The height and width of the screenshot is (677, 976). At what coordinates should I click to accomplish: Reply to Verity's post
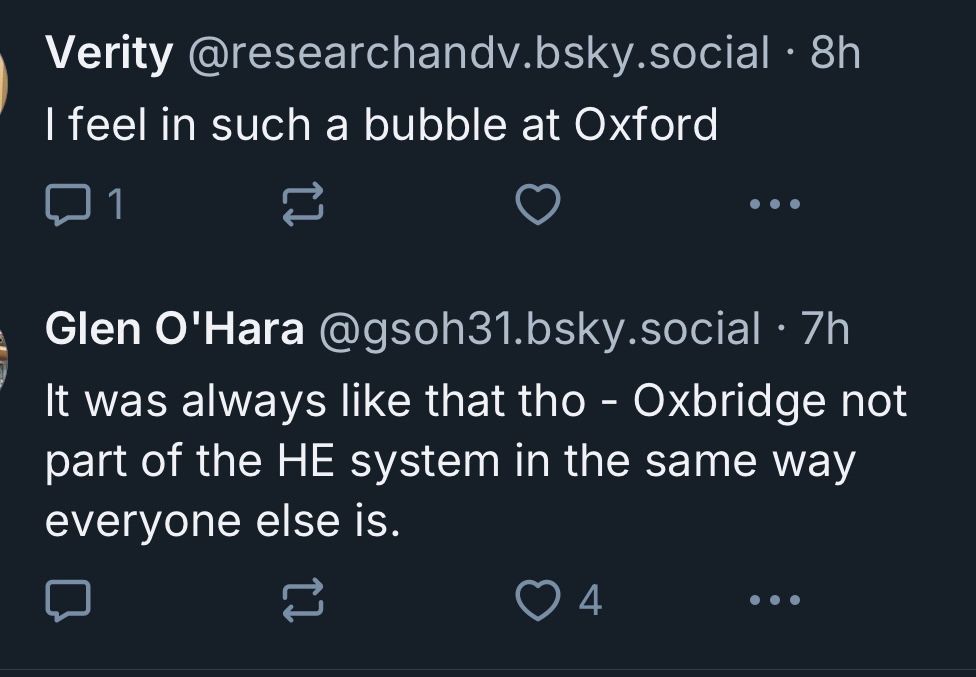pos(68,205)
